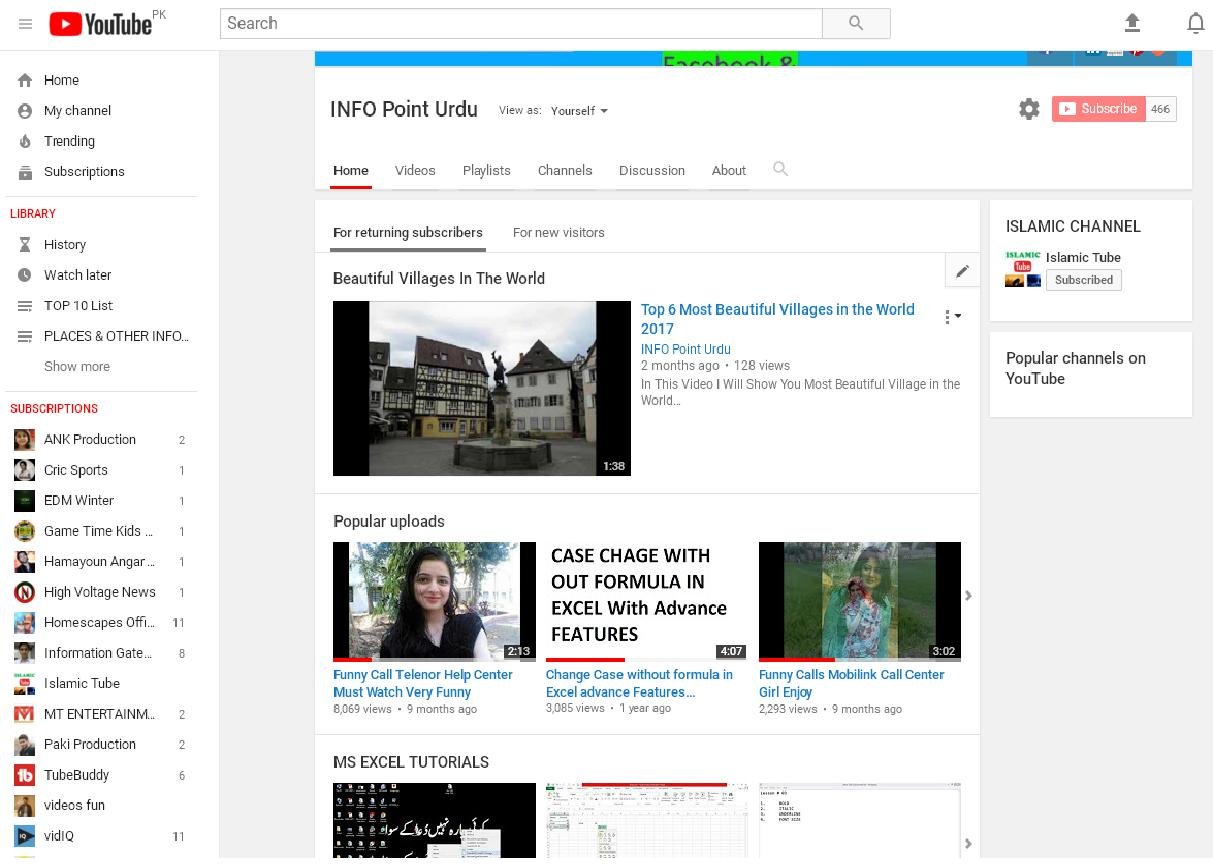The image size is (1213, 864).
Task: Open 'Funny Call Telenor Help Center' title link
Action: (423, 683)
